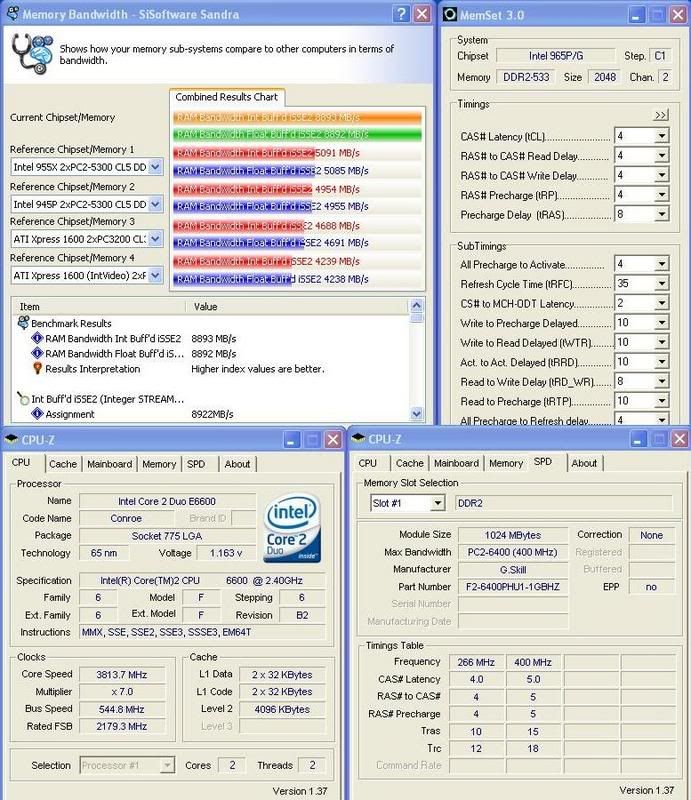691x800 pixels.
Task: Click diamond icon beside RAM Bandwidth Float Buff'd row
Action: coord(37,353)
